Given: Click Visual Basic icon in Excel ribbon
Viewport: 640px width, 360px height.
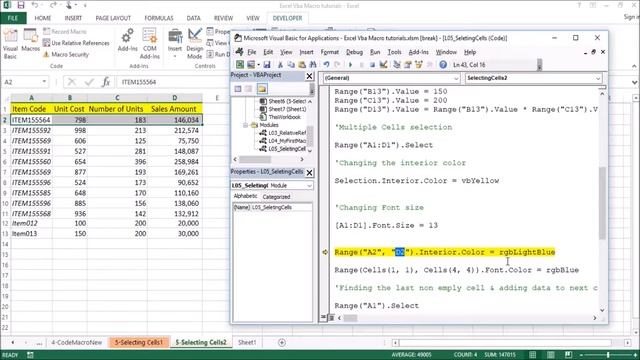Looking at the screenshot, I should [10, 44].
